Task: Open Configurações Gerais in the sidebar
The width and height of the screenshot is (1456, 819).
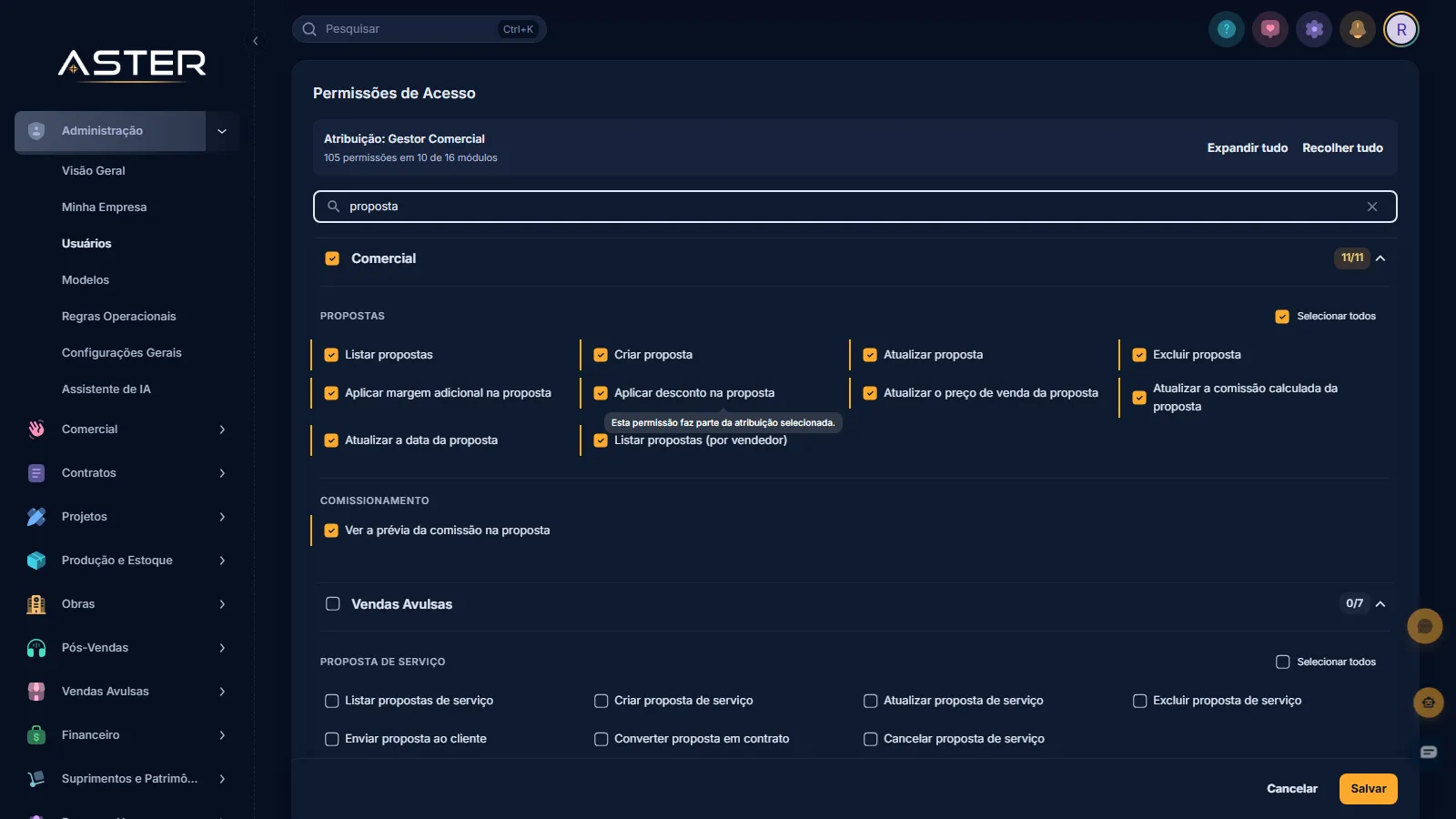Action: tap(122, 353)
